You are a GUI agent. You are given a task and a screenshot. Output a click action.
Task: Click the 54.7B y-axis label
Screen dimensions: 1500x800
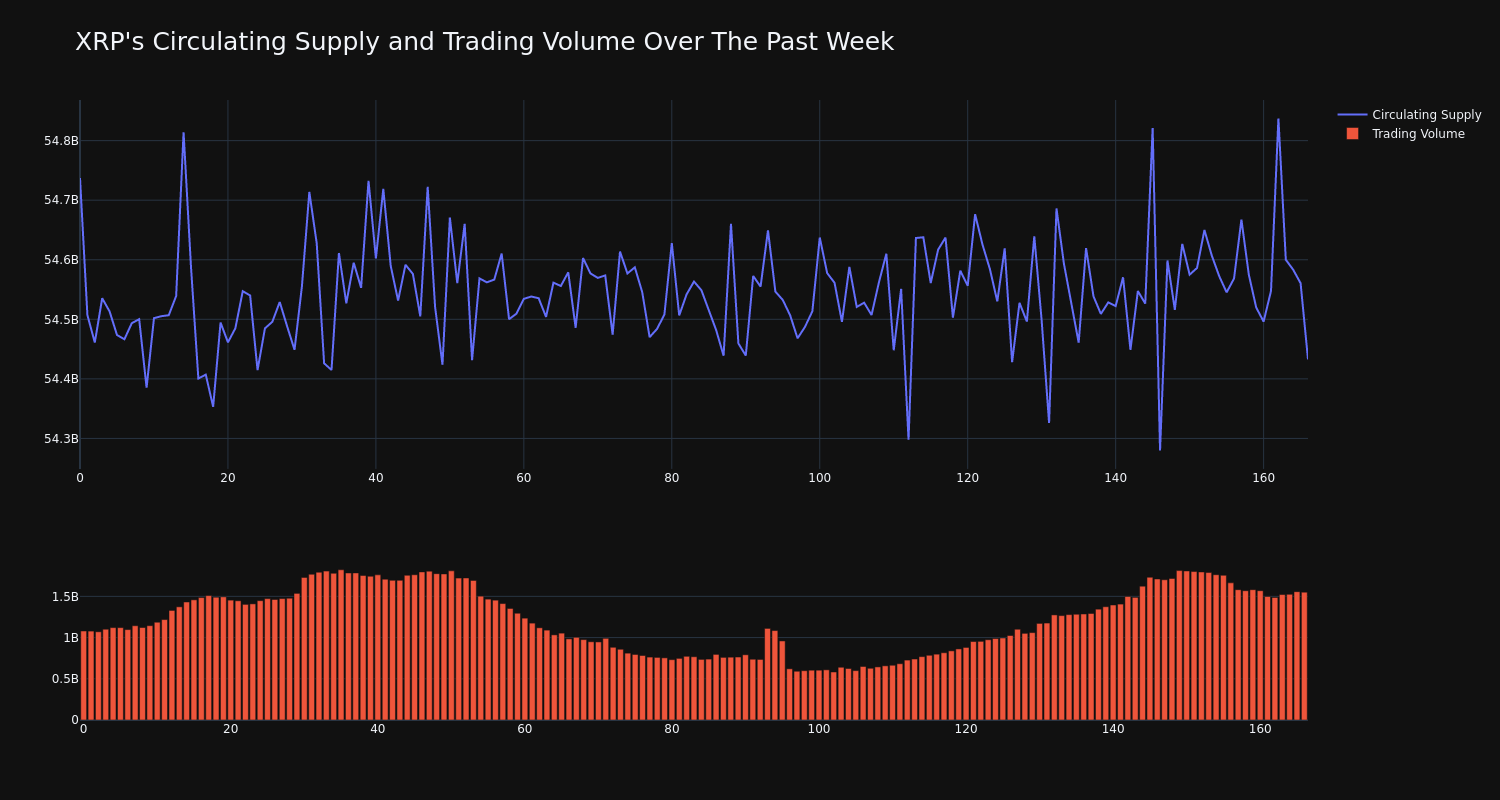pos(61,200)
